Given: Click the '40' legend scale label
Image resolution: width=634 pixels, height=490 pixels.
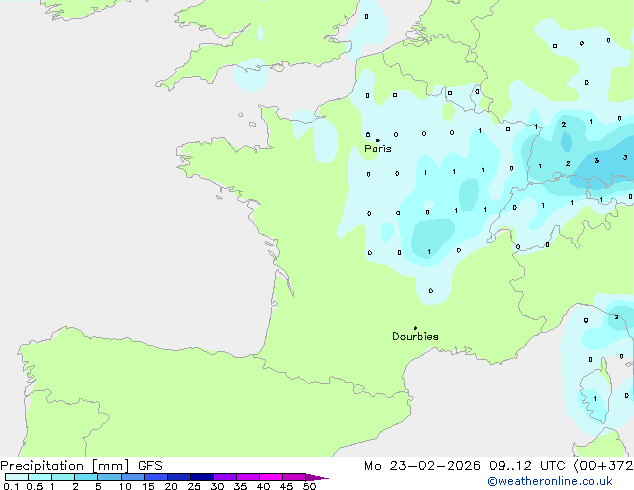Looking at the screenshot, I should click(x=263, y=486).
